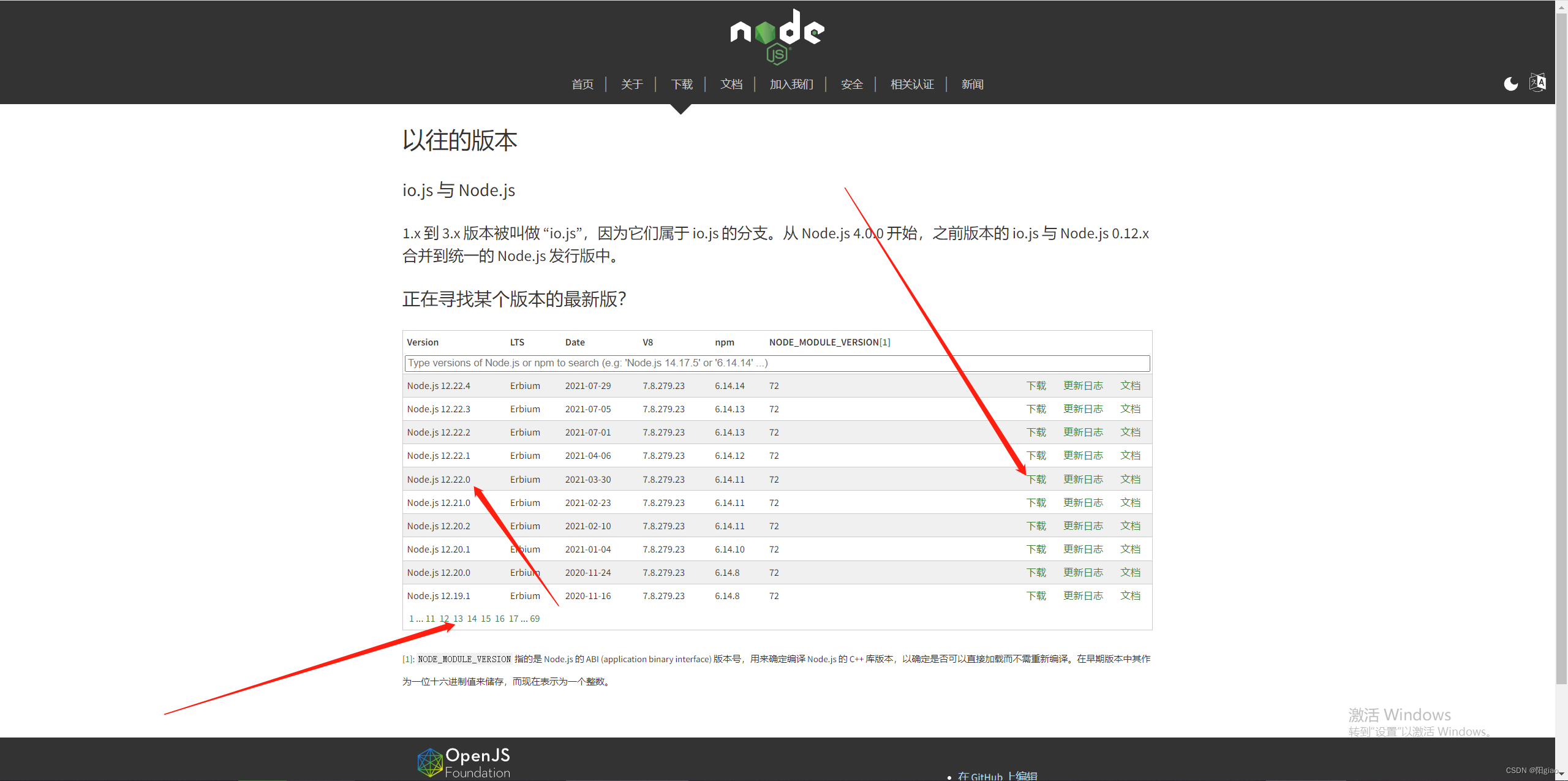Viewport: 1568px width, 781px height.
Task: Open the 新闻 navigation item
Action: click(972, 85)
